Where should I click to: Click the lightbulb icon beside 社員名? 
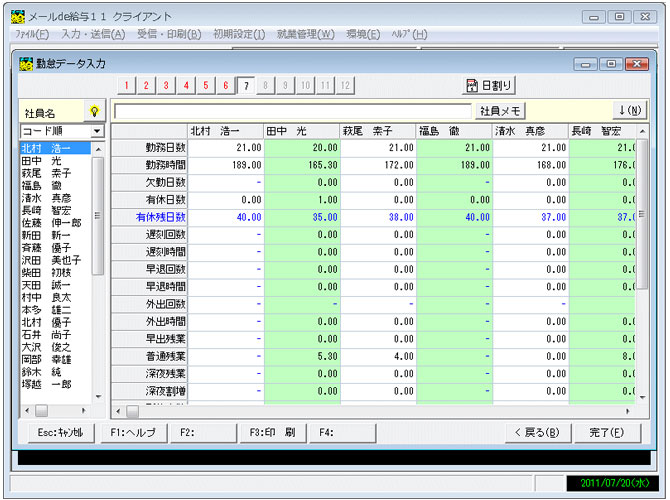(x=94, y=112)
